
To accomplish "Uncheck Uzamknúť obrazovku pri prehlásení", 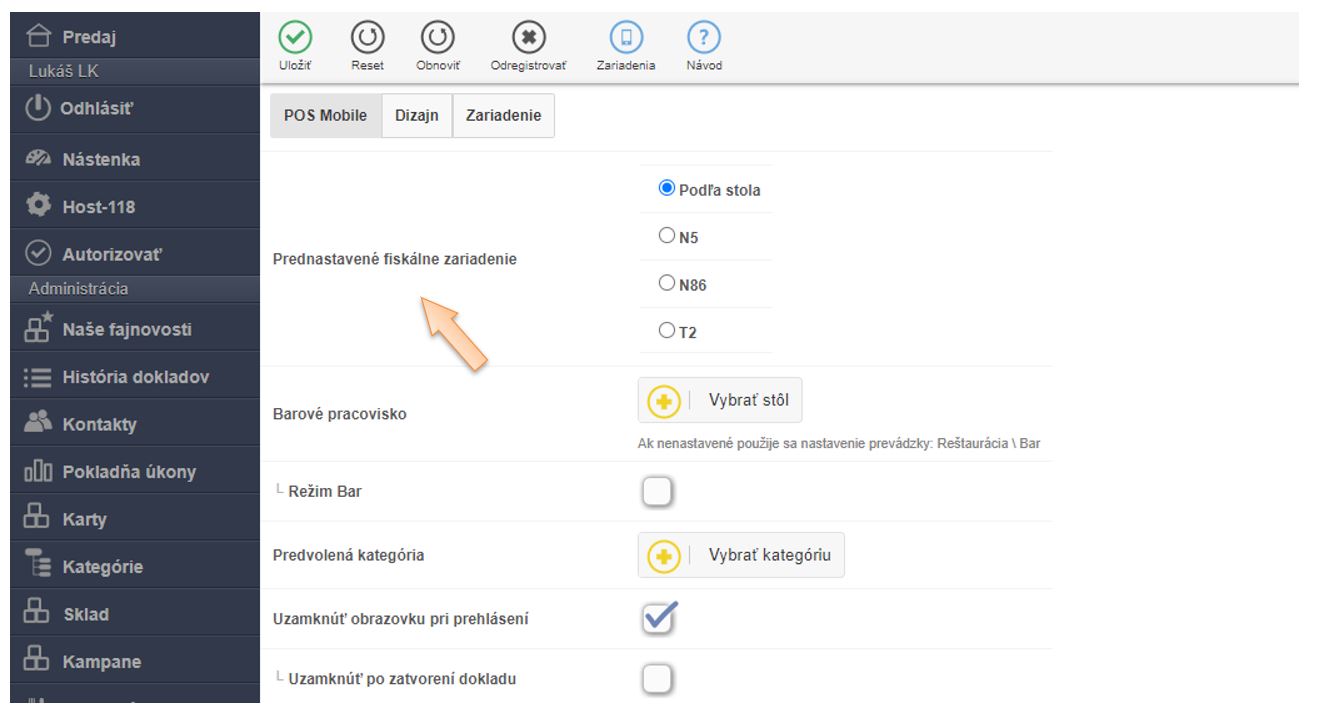I will (x=657, y=619).
